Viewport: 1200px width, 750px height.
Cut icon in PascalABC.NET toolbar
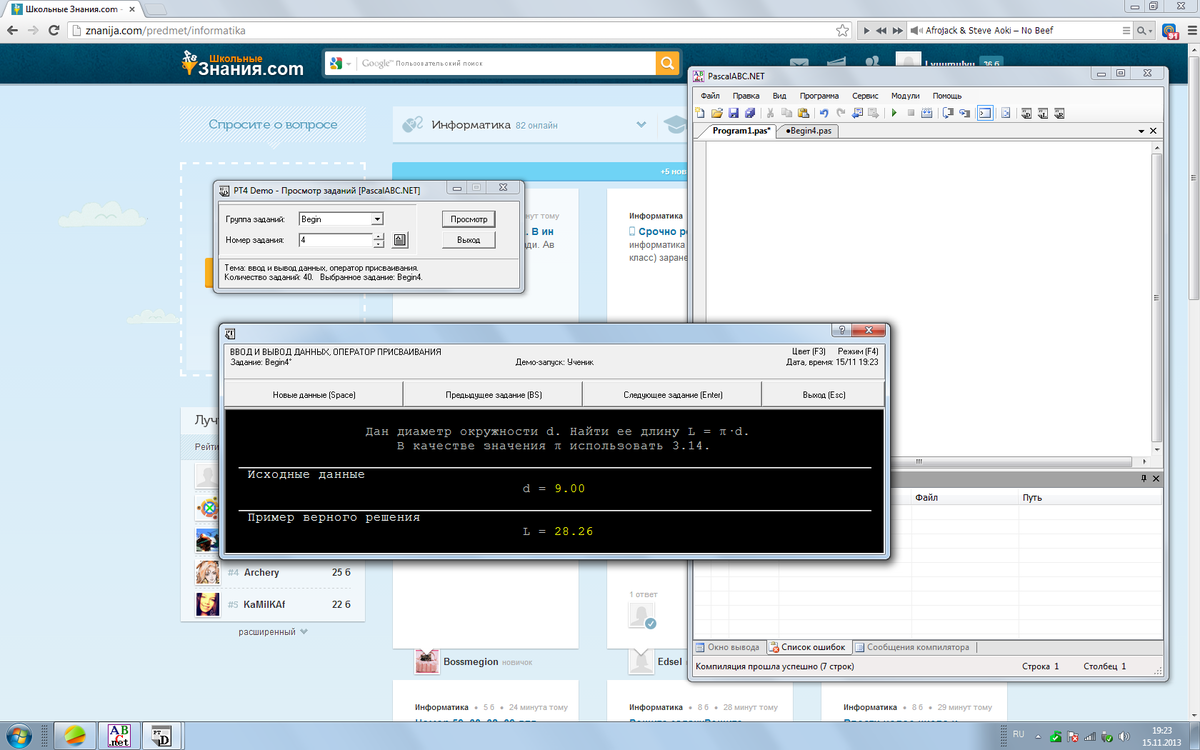point(770,113)
